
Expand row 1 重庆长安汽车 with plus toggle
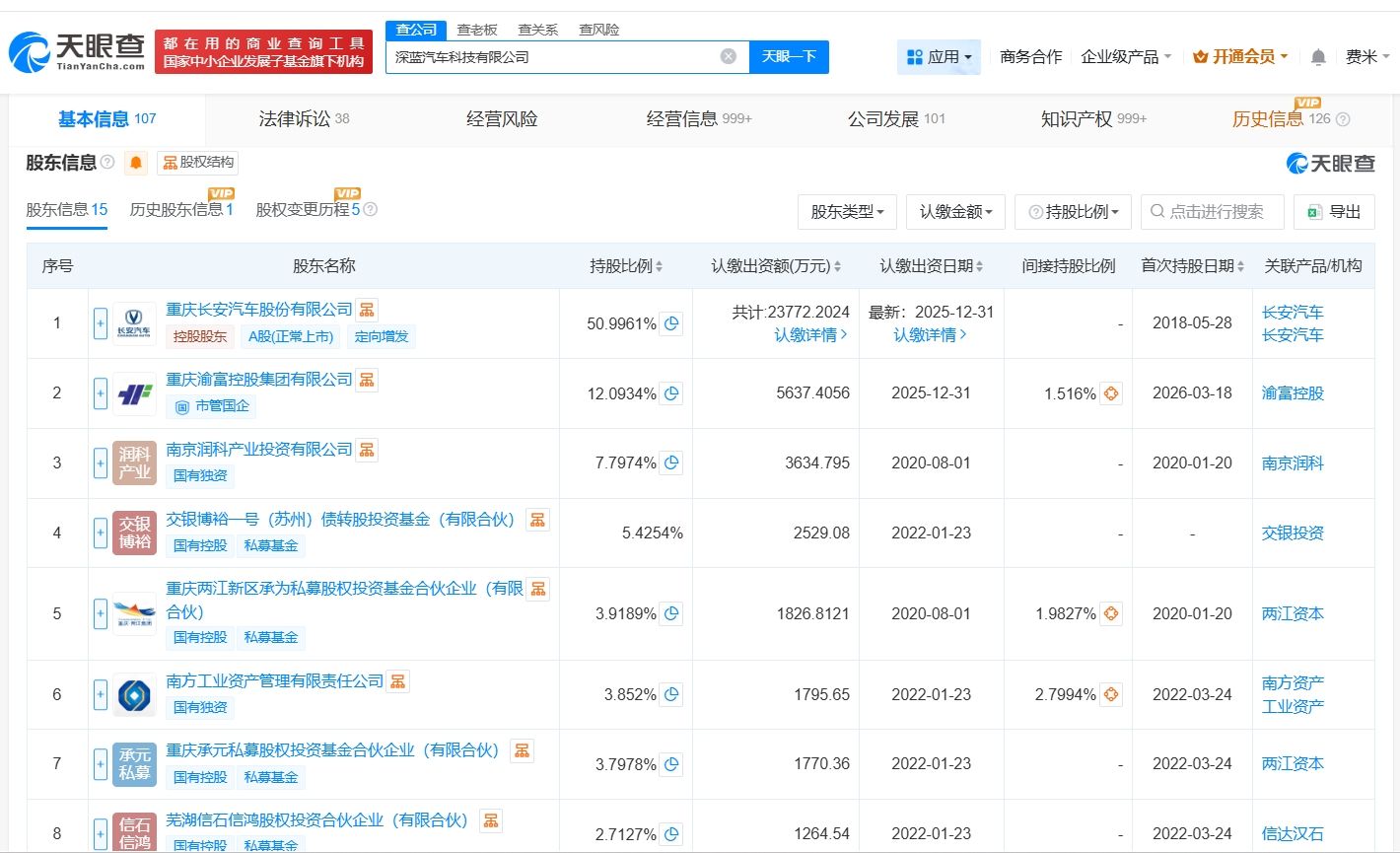pos(101,323)
